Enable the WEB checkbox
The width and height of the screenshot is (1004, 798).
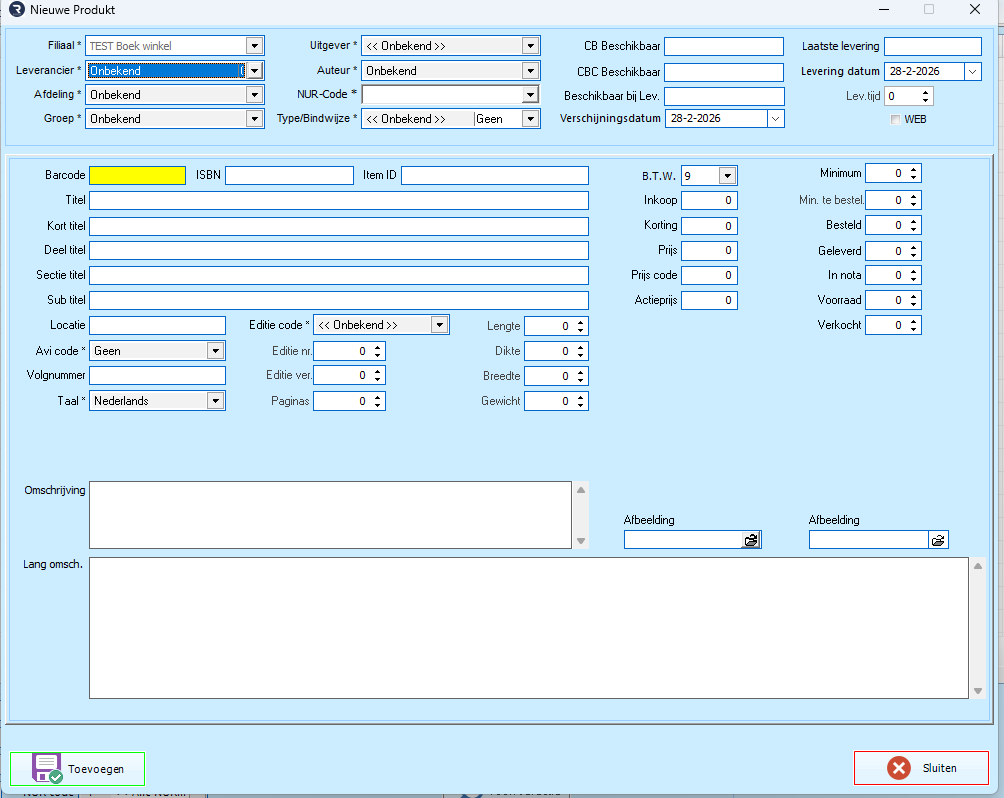pyautogui.click(x=896, y=119)
